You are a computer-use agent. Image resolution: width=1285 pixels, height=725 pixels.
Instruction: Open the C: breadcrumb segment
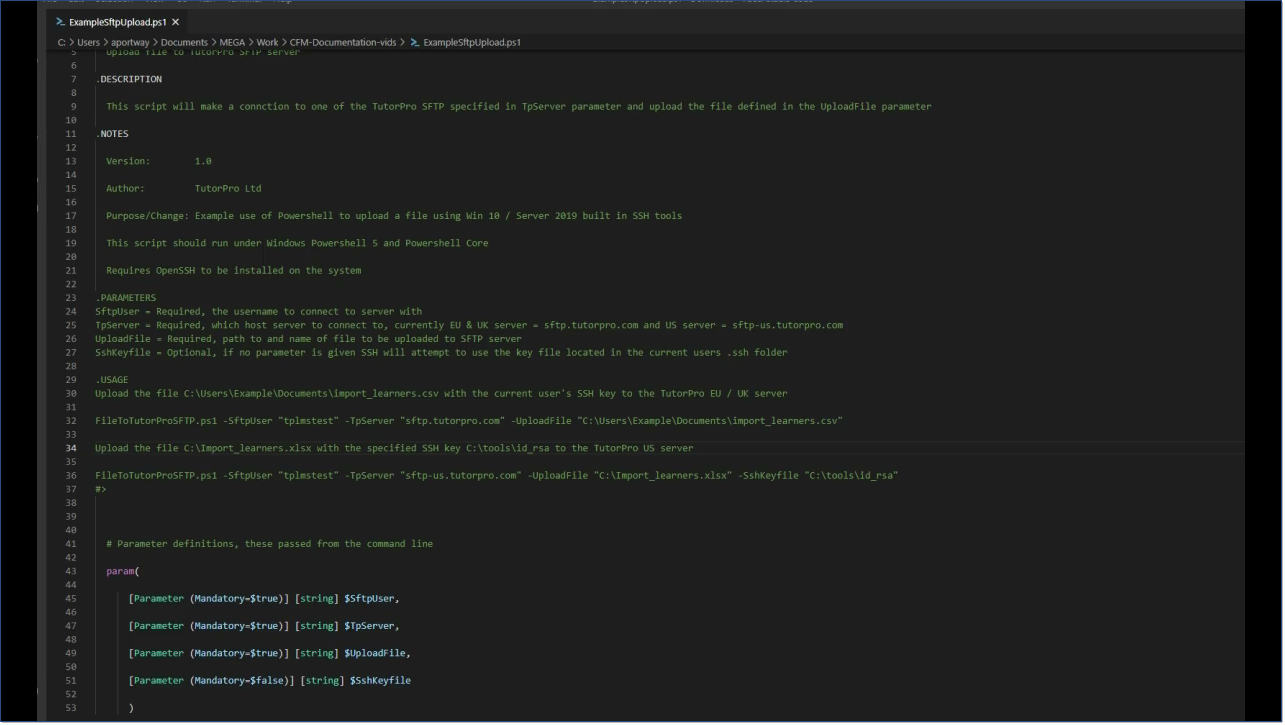(62, 42)
